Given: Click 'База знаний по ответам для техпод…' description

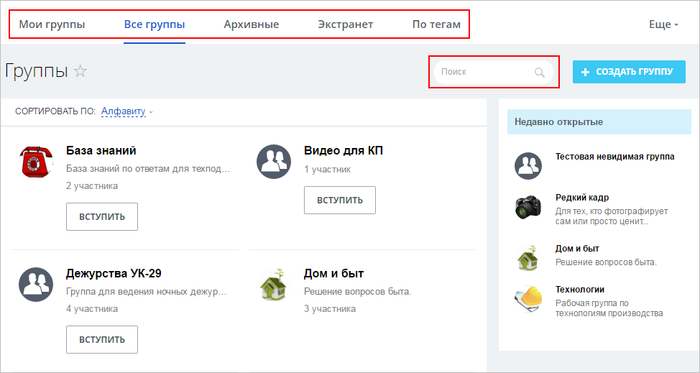Looking at the screenshot, I should (x=148, y=170).
